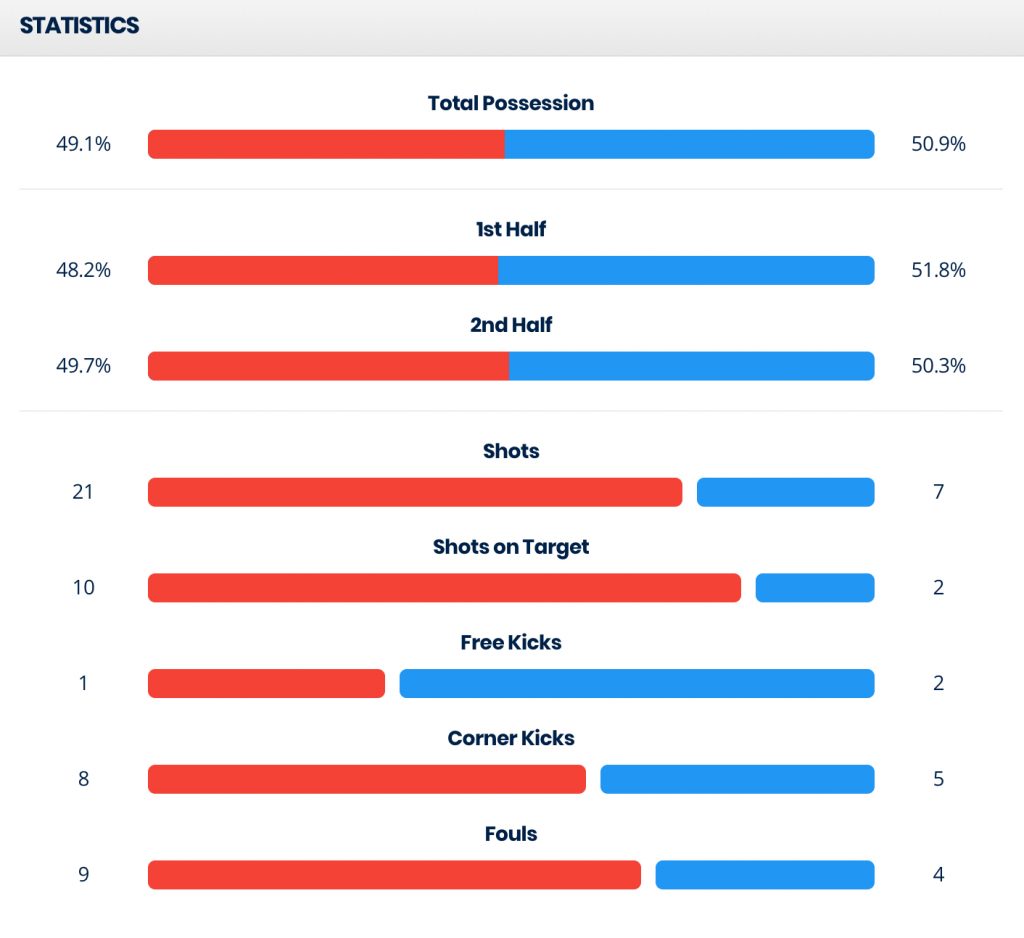Viewport: 1024px width, 938px height.
Task: Click the blue Shots on Target bar
Action: pyautogui.click(x=814, y=588)
